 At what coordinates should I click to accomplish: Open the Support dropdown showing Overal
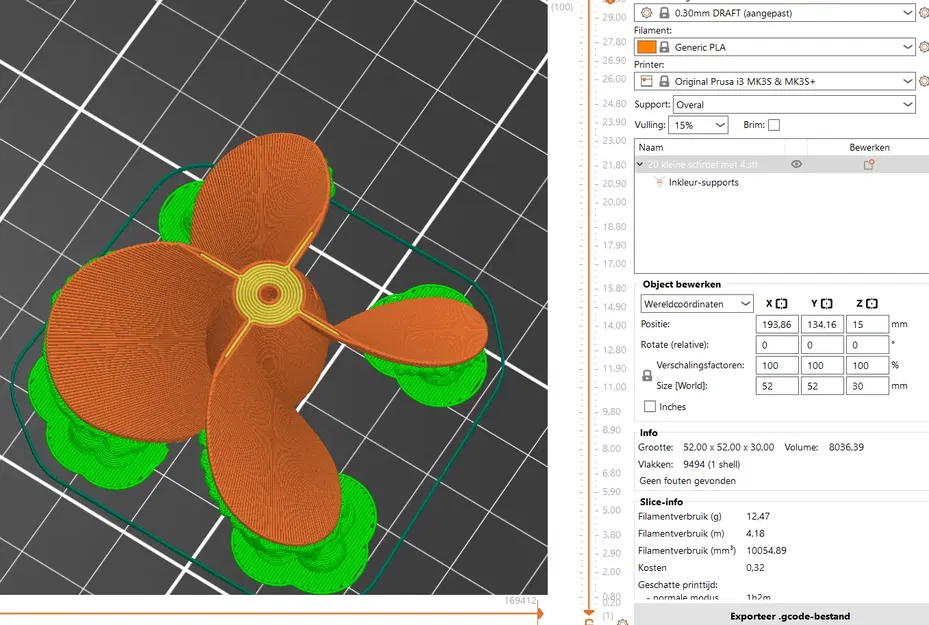(794, 104)
